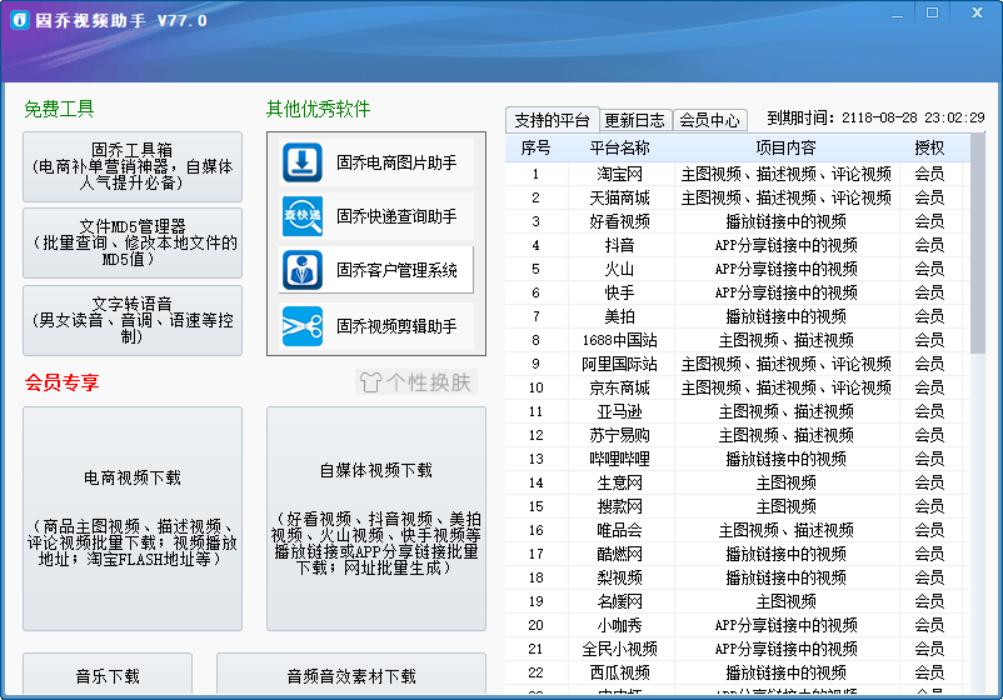
Task: Open the 固乔工具箱 tool
Action: pyautogui.click(x=131, y=167)
